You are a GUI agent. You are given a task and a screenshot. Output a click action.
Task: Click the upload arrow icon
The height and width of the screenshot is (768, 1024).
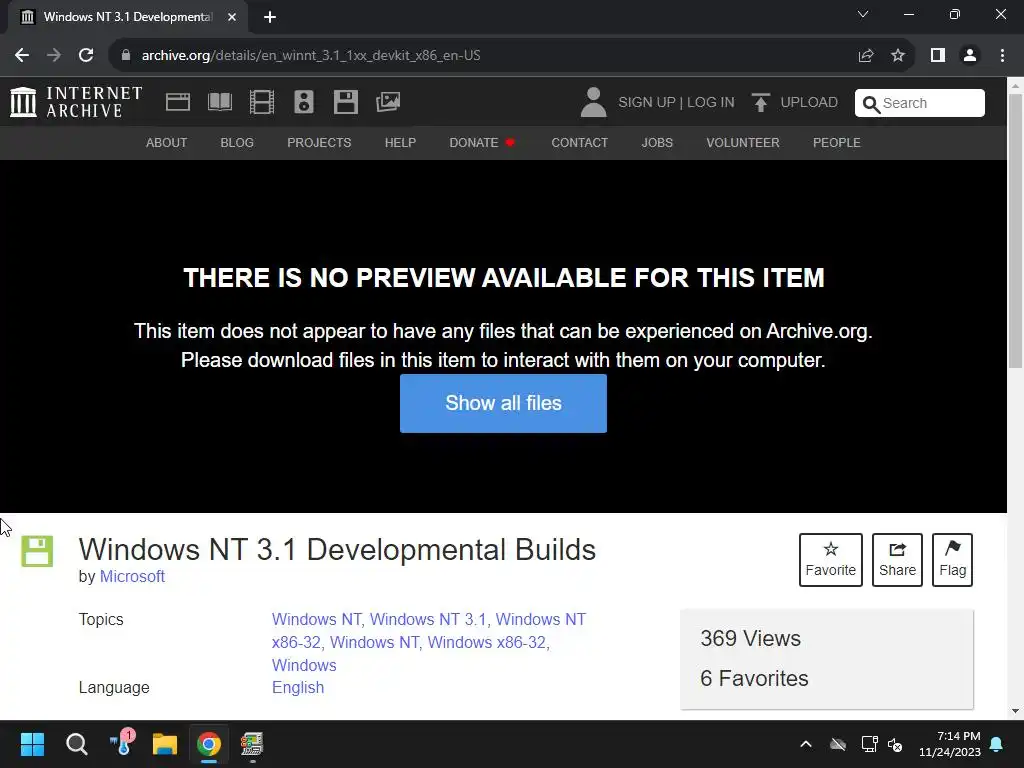point(760,103)
